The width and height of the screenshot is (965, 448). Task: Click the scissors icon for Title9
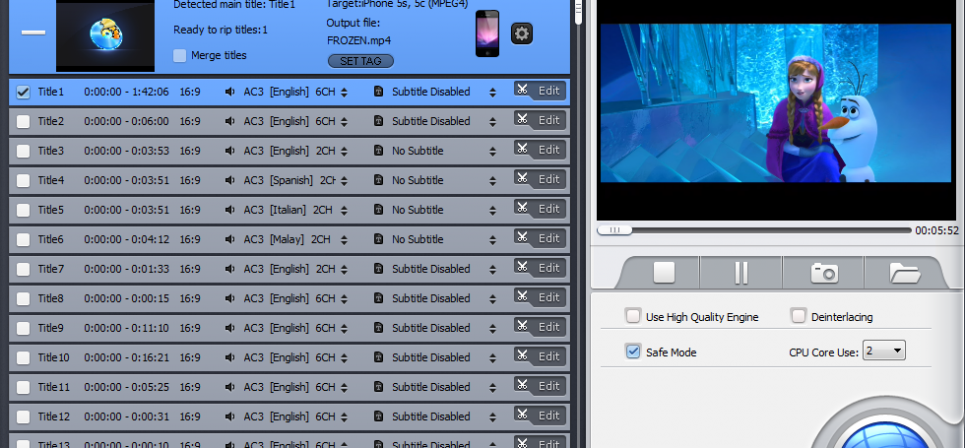click(523, 326)
